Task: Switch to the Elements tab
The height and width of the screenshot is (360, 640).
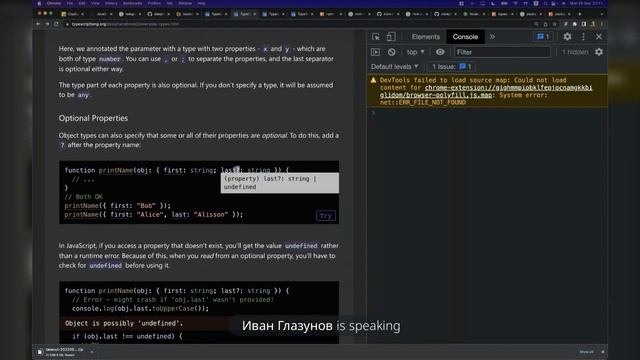Action: click(426, 37)
